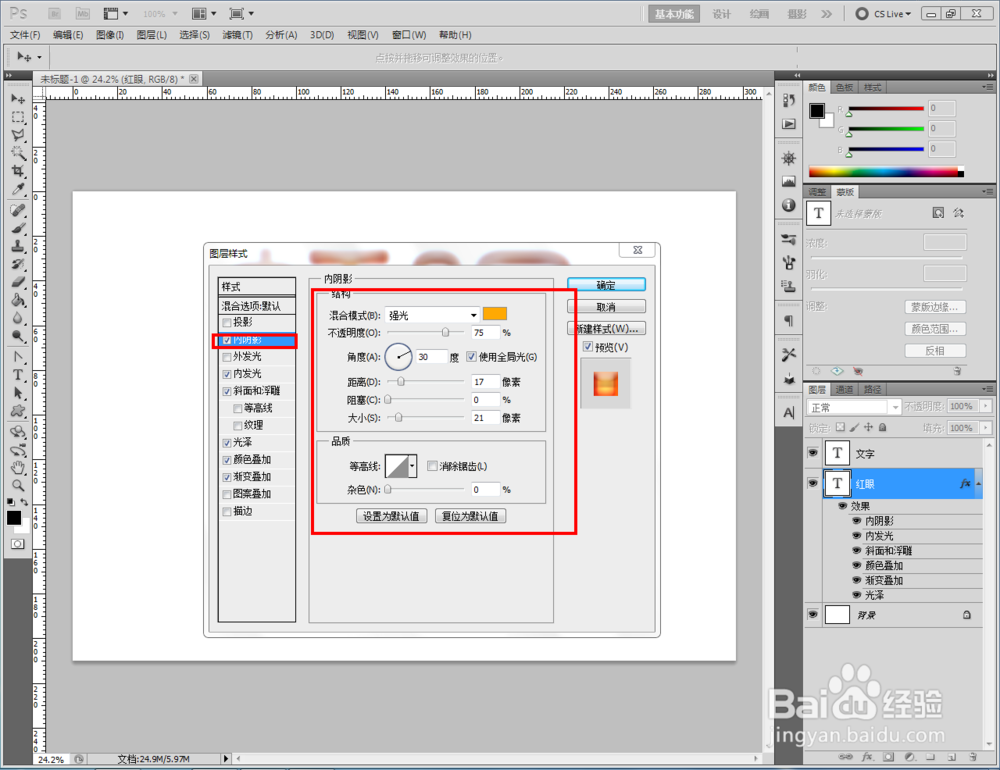The image size is (1000, 770).
Task: Select the Zoom tool
Action: coord(18,485)
